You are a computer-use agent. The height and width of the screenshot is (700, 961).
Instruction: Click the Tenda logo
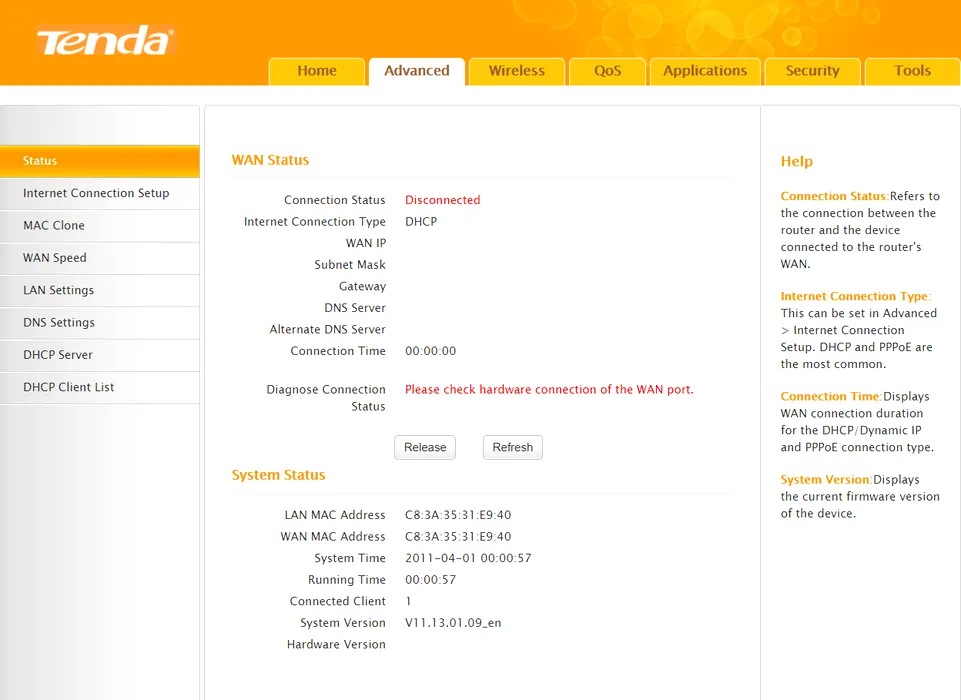click(x=106, y=41)
